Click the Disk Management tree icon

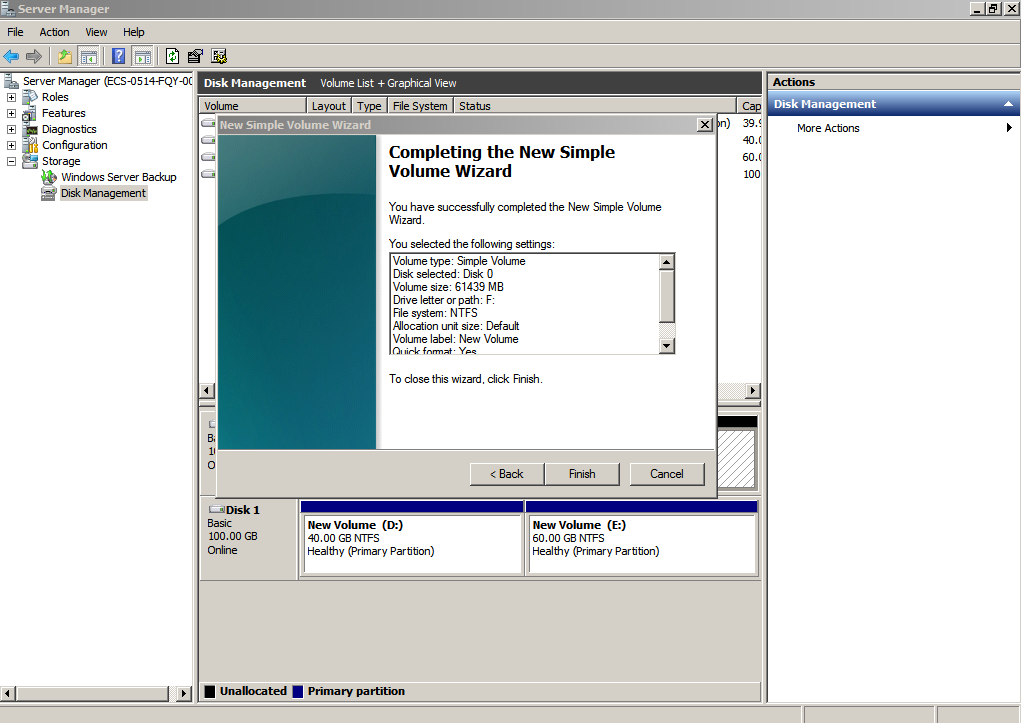pyautogui.click(x=49, y=193)
